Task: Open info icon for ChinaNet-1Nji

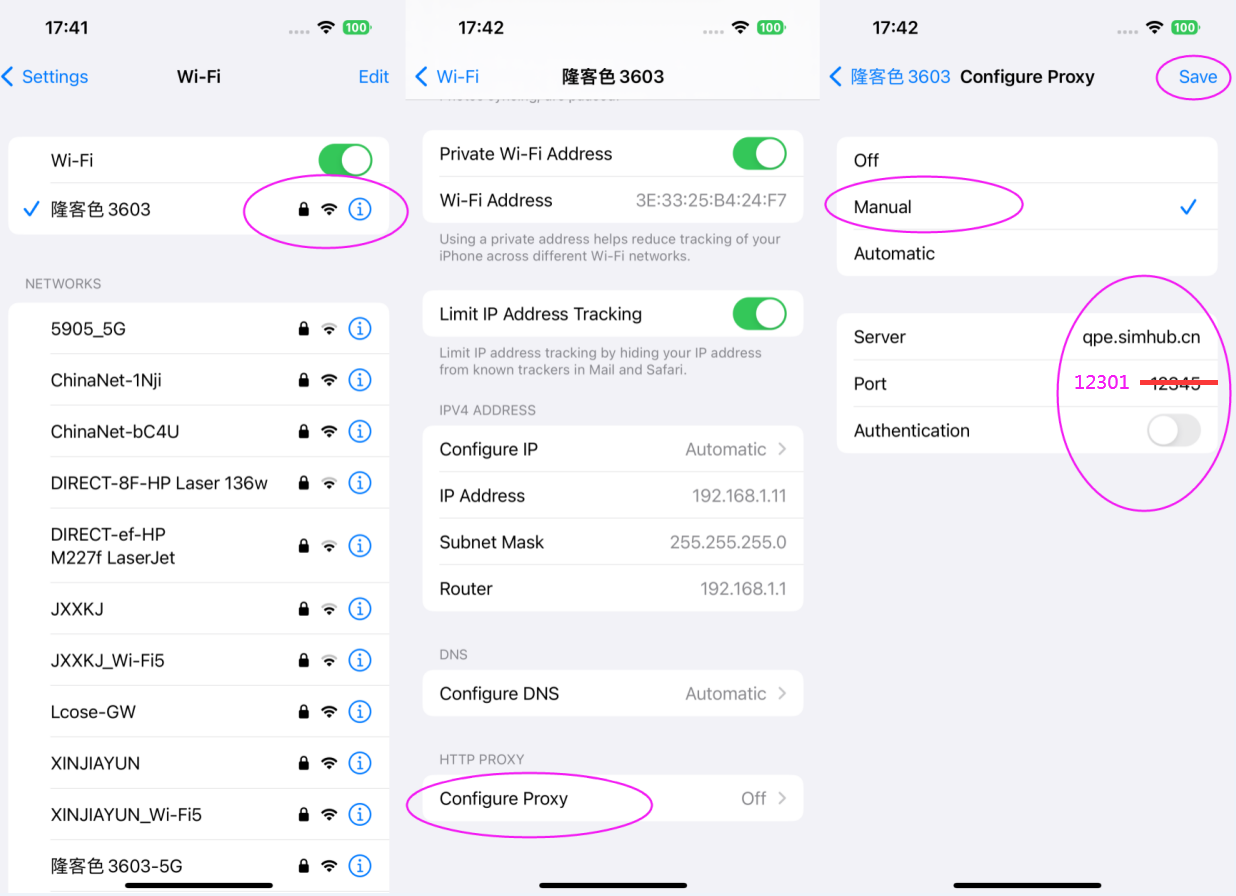Action: 360,380
